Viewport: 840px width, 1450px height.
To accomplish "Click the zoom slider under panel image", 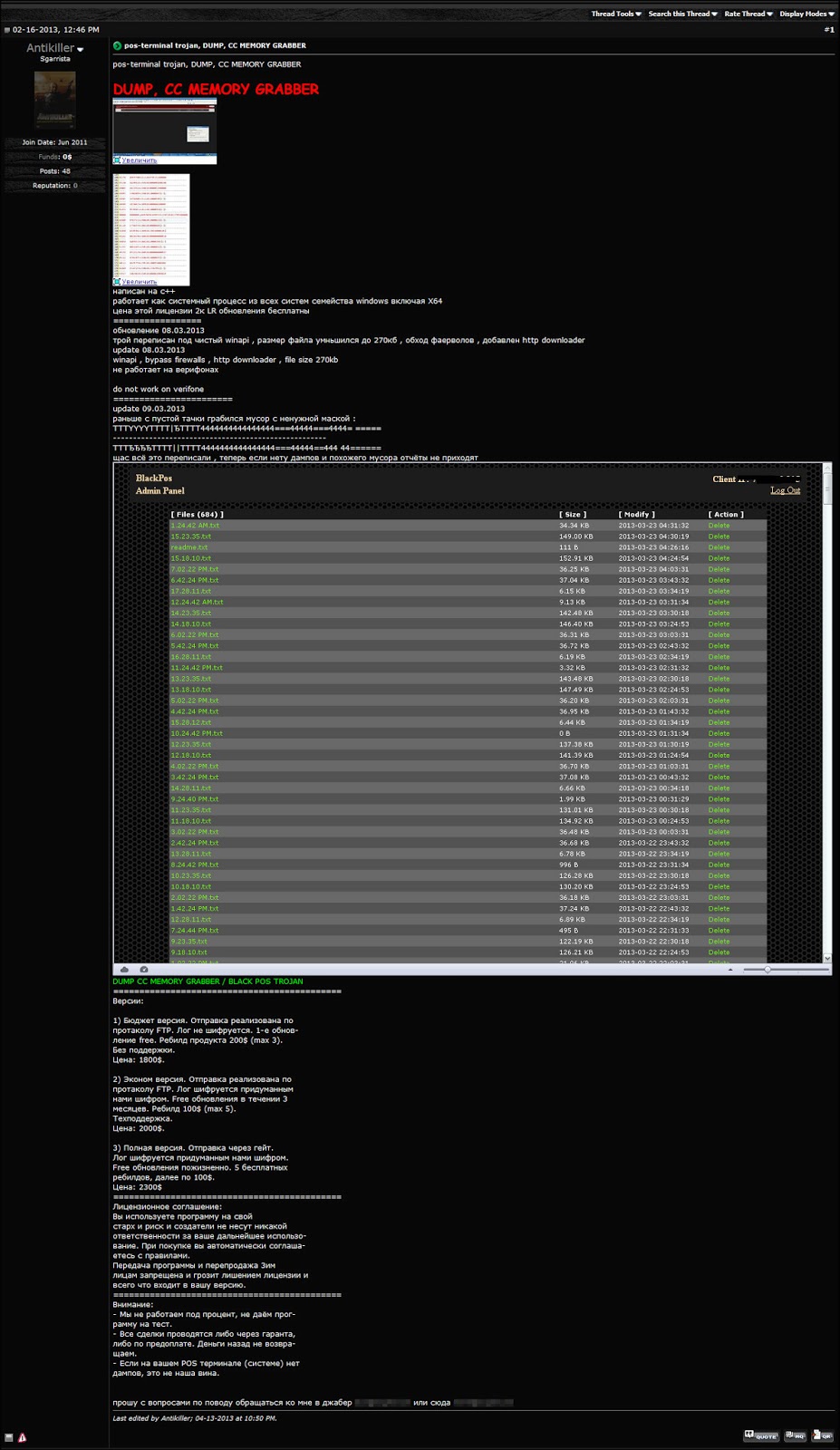I will (786, 970).
